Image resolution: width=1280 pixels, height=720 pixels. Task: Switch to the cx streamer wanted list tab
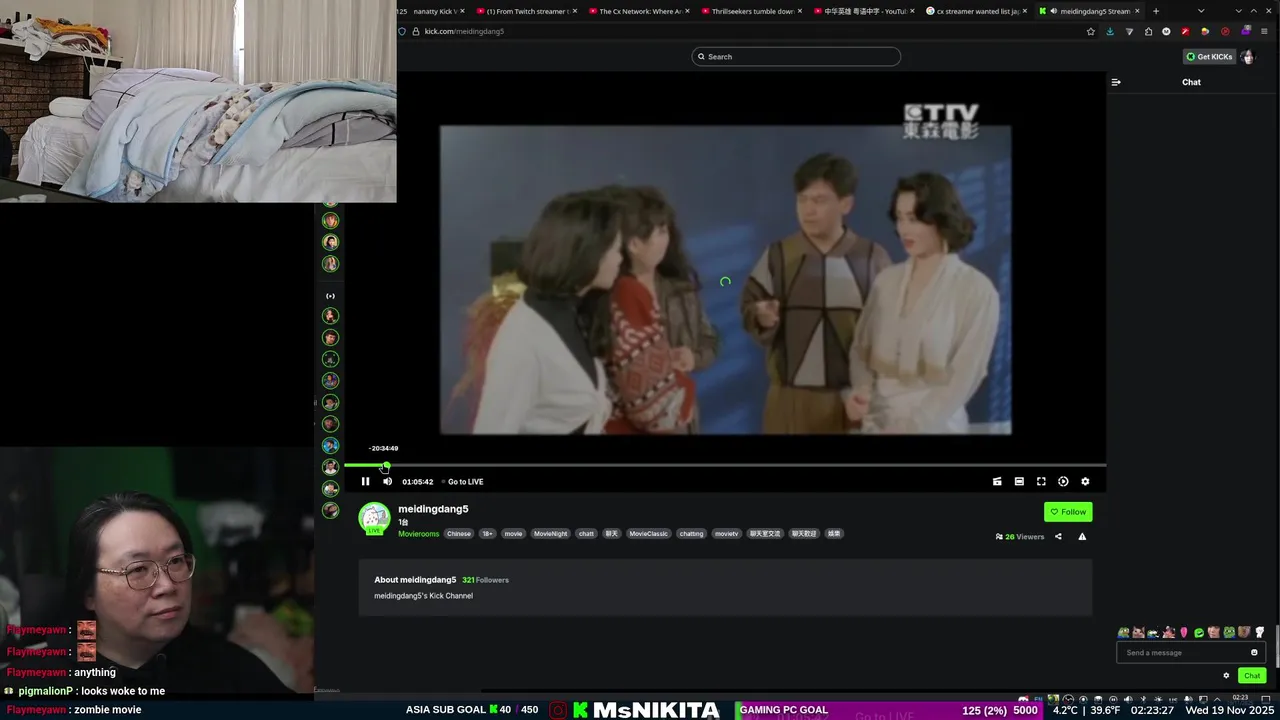coord(978,11)
